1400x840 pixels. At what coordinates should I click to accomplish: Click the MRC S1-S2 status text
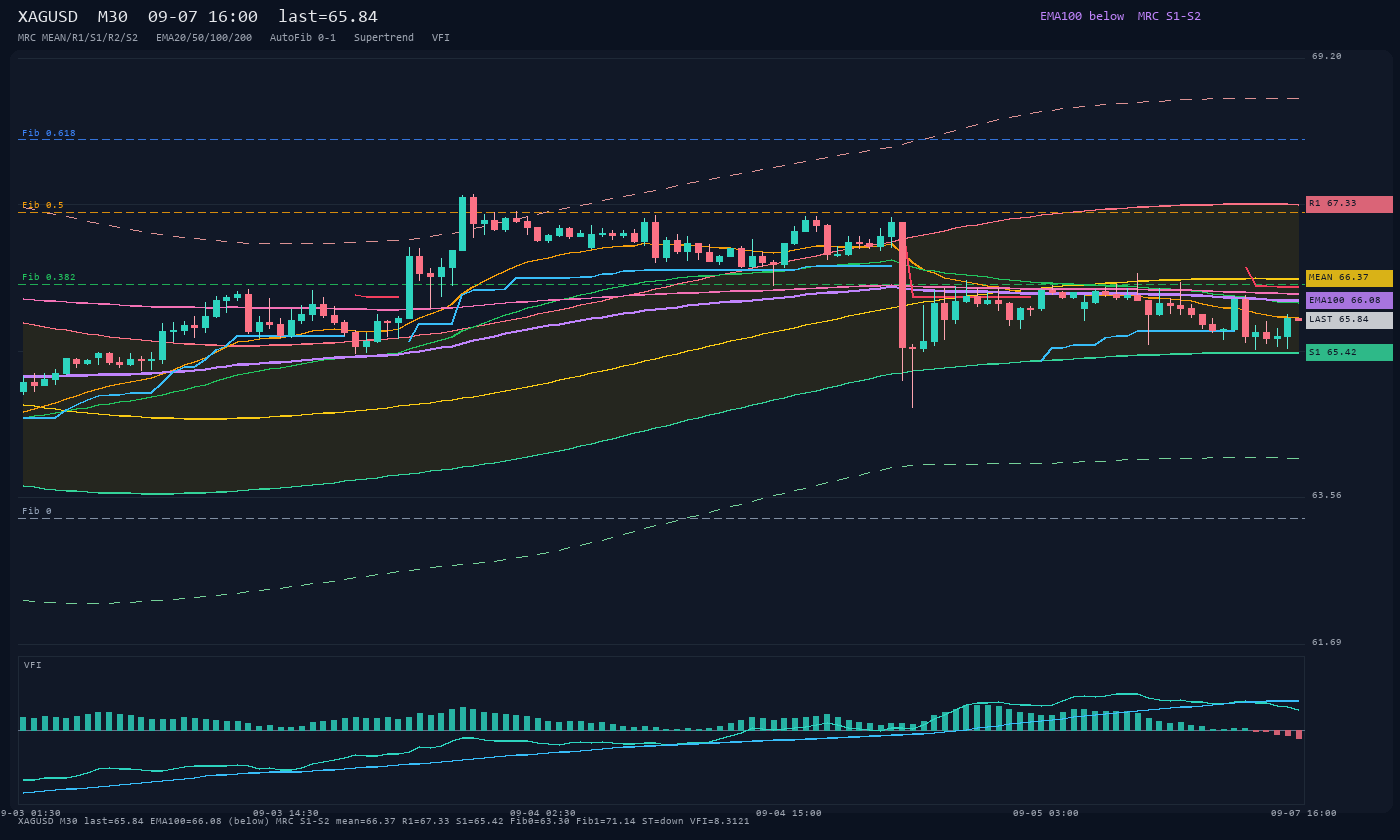(1169, 16)
